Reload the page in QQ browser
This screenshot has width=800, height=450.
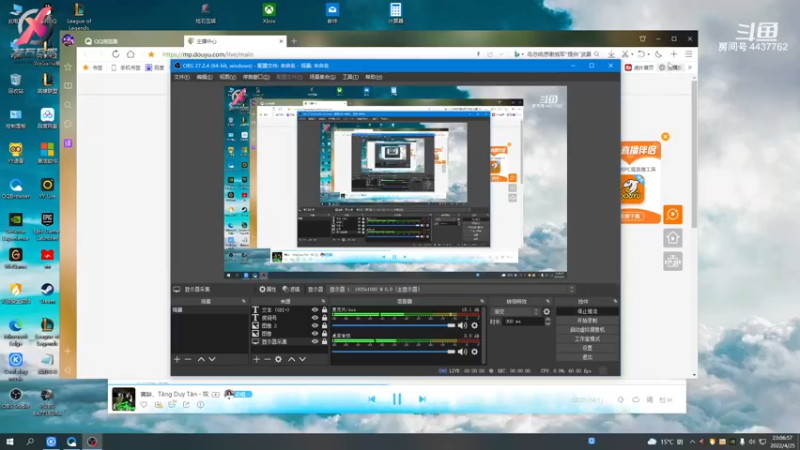115,54
